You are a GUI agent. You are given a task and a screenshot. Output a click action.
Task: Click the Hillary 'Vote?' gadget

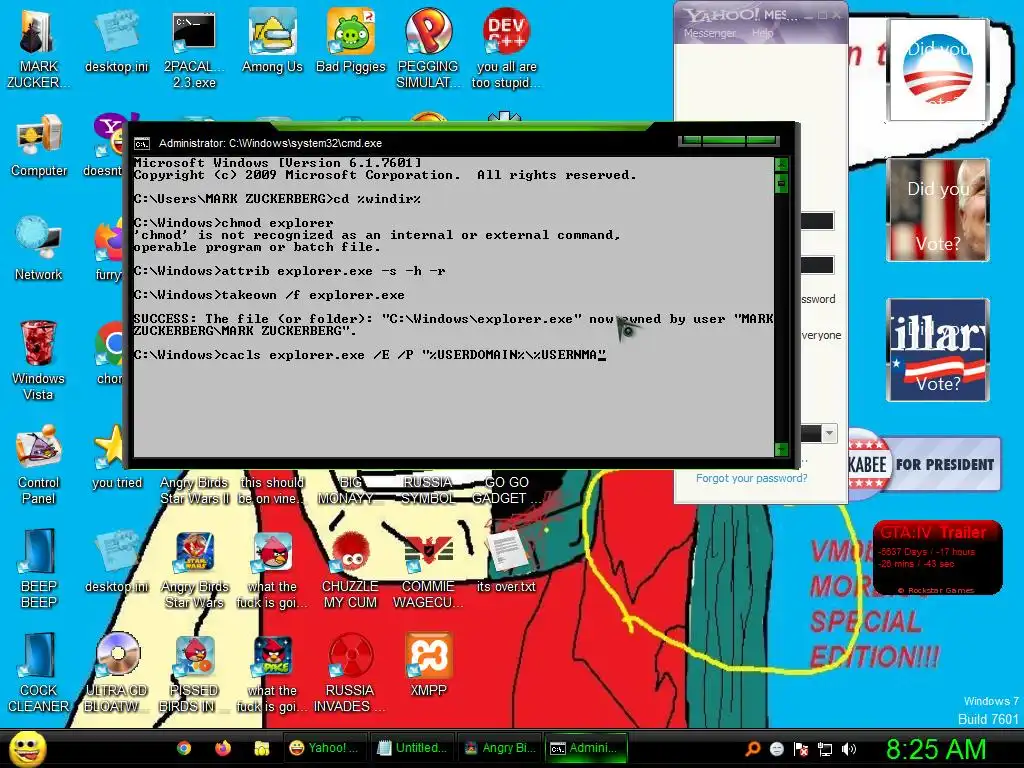click(x=938, y=350)
